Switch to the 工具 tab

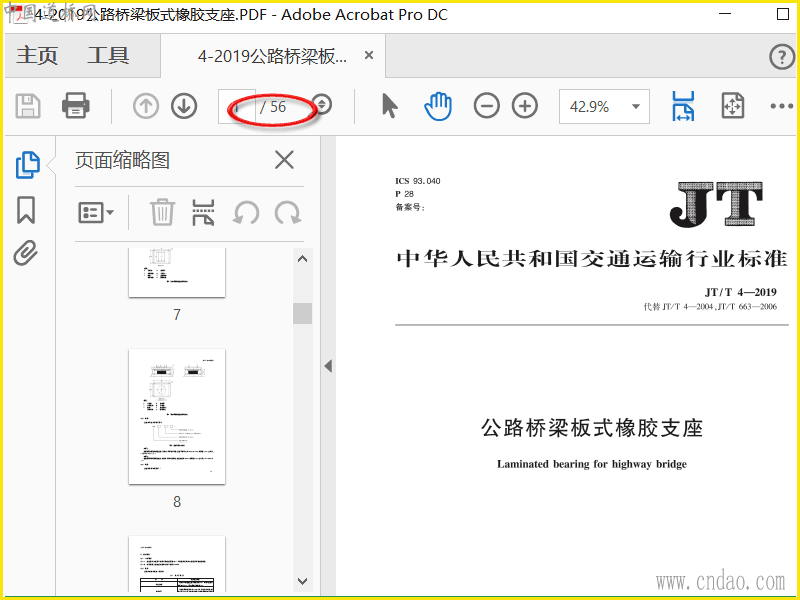[x=108, y=56]
